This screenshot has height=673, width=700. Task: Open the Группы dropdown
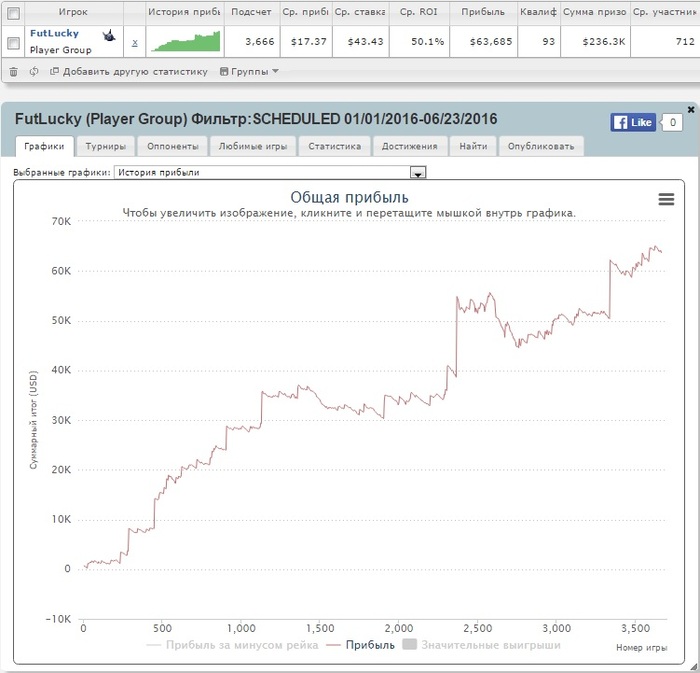tap(249, 71)
